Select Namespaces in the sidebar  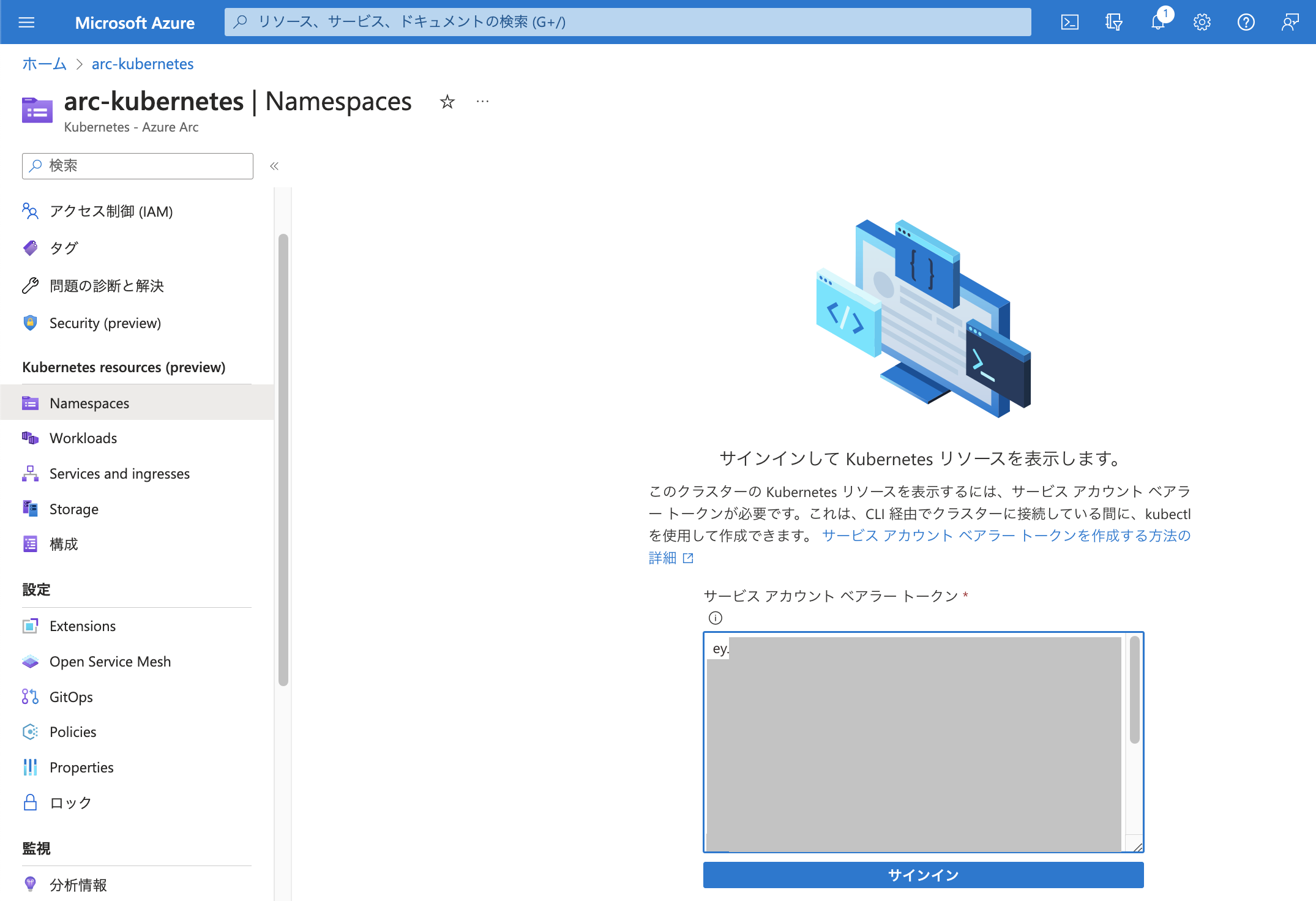[x=137, y=403]
